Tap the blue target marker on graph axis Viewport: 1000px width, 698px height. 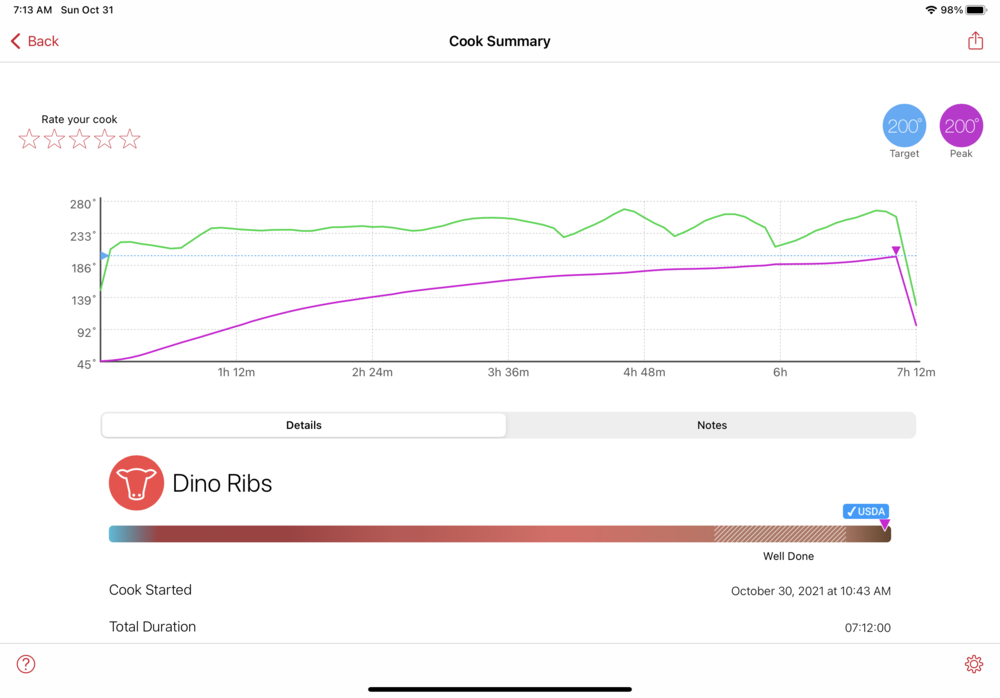point(104,256)
